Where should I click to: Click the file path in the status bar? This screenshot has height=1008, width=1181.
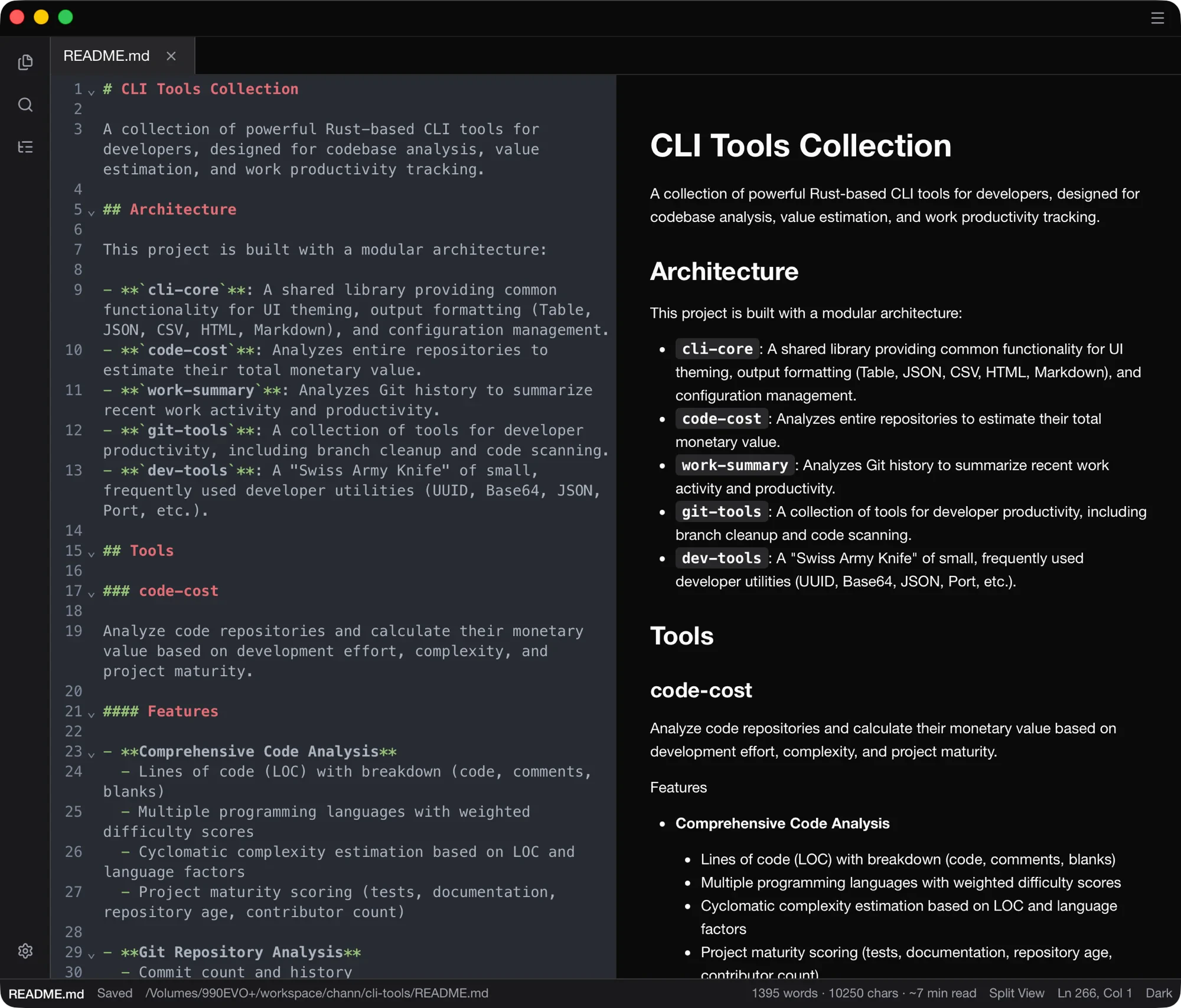point(317,993)
